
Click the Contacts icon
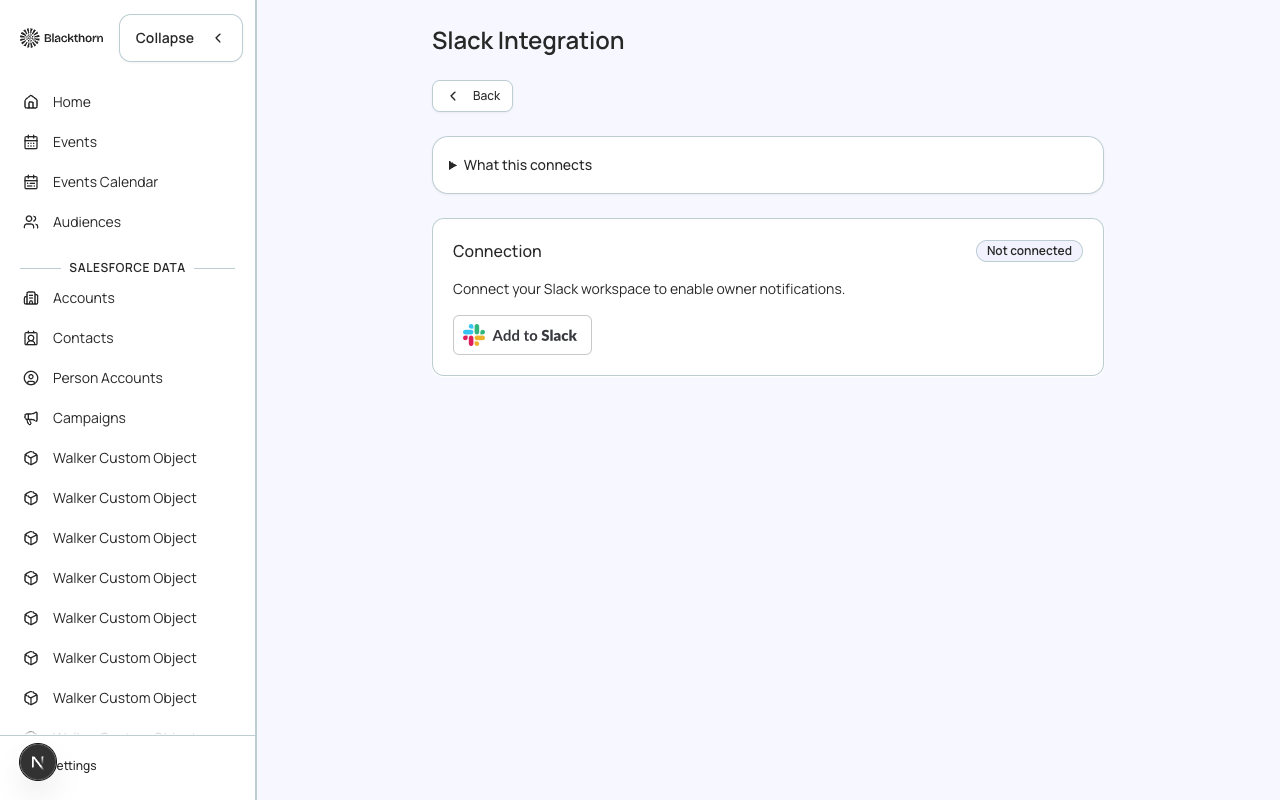pos(31,338)
